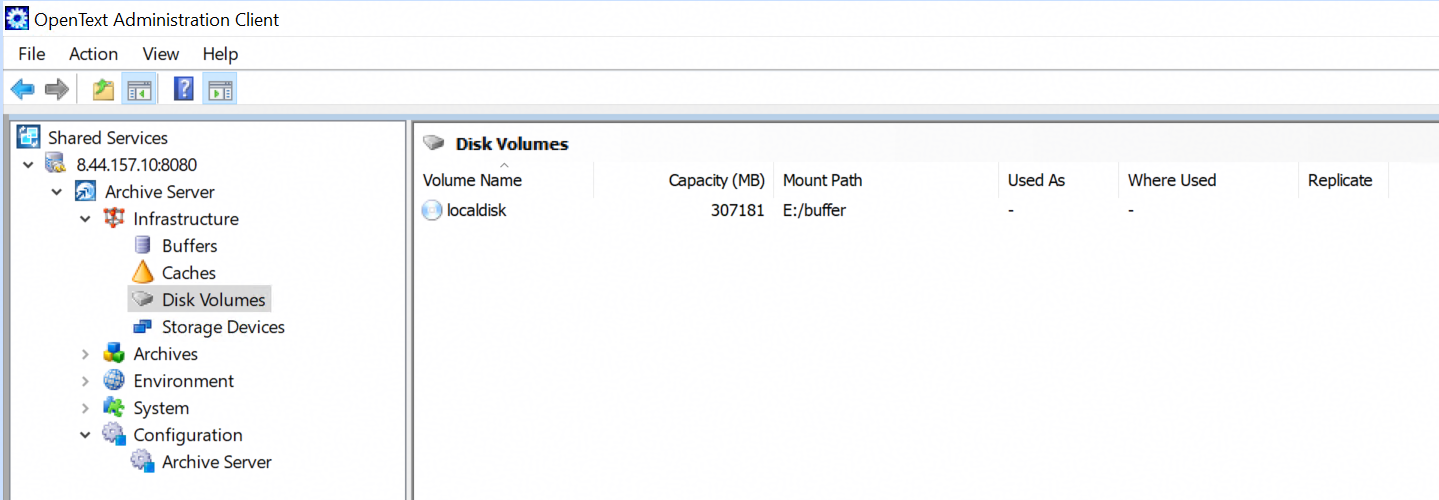This screenshot has width=1439, height=500.
Task: Click the localdisk volume icon
Action: (x=432, y=210)
